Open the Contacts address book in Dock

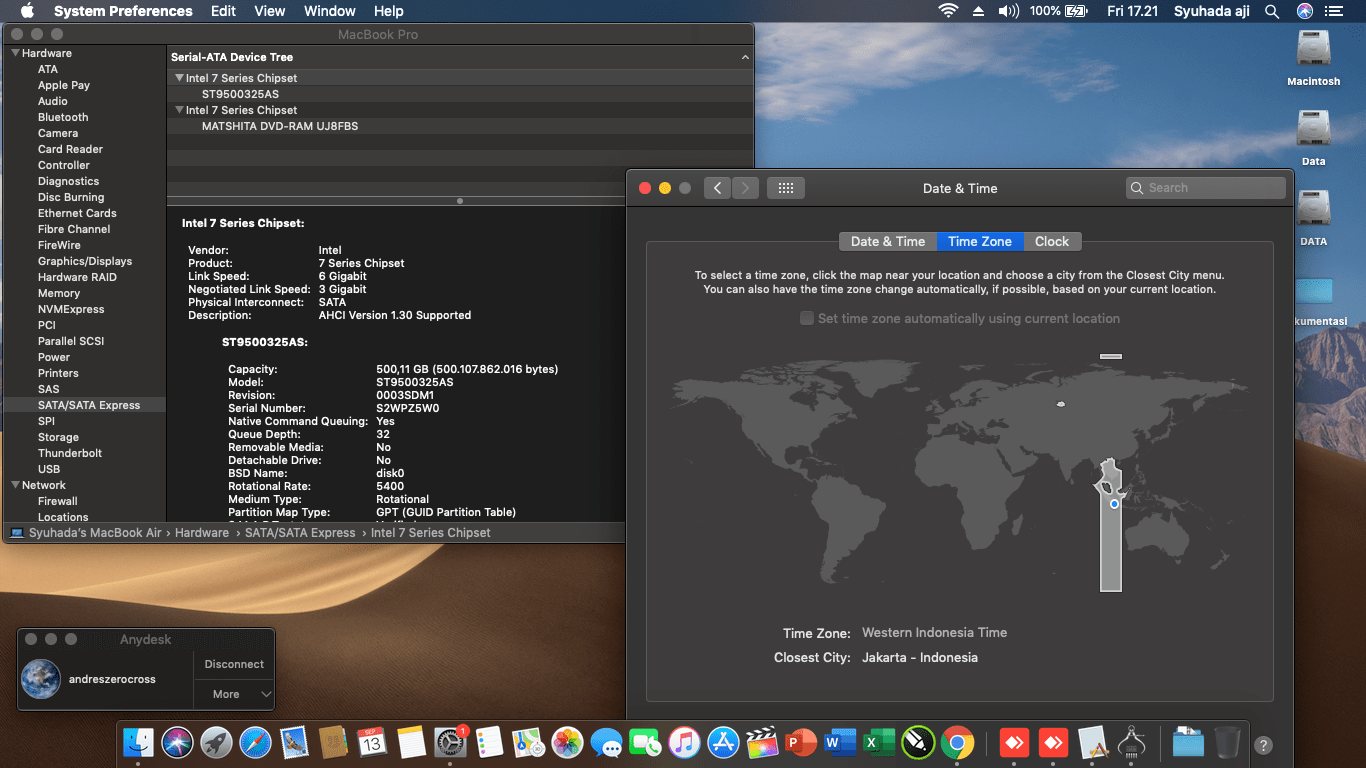333,742
